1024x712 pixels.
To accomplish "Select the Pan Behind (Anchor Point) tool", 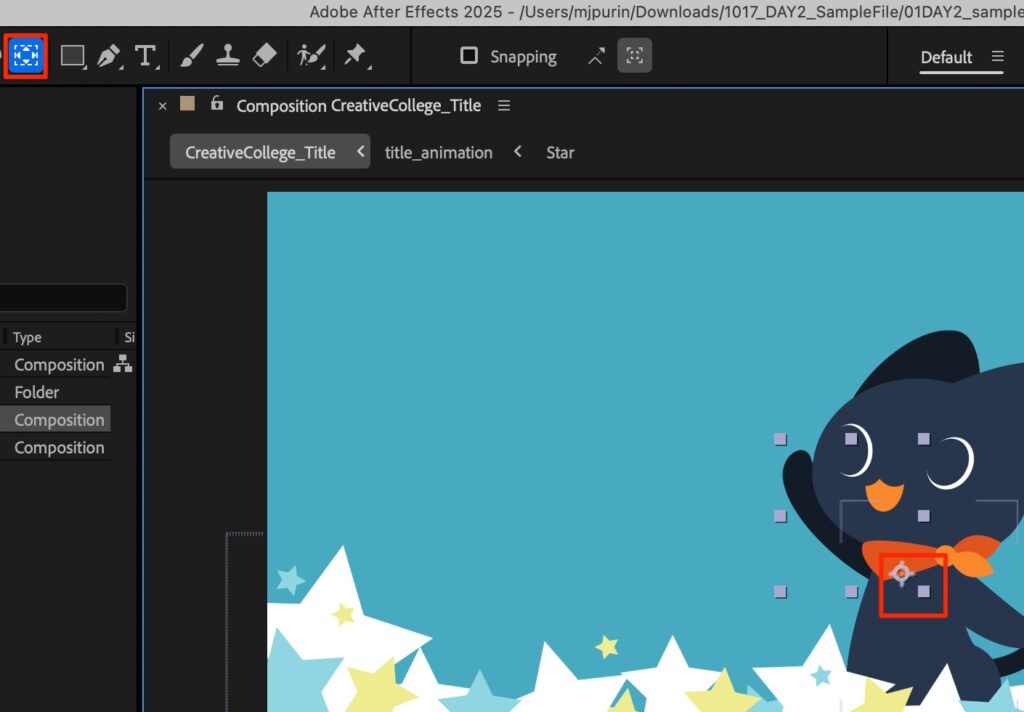I will click(x=27, y=56).
